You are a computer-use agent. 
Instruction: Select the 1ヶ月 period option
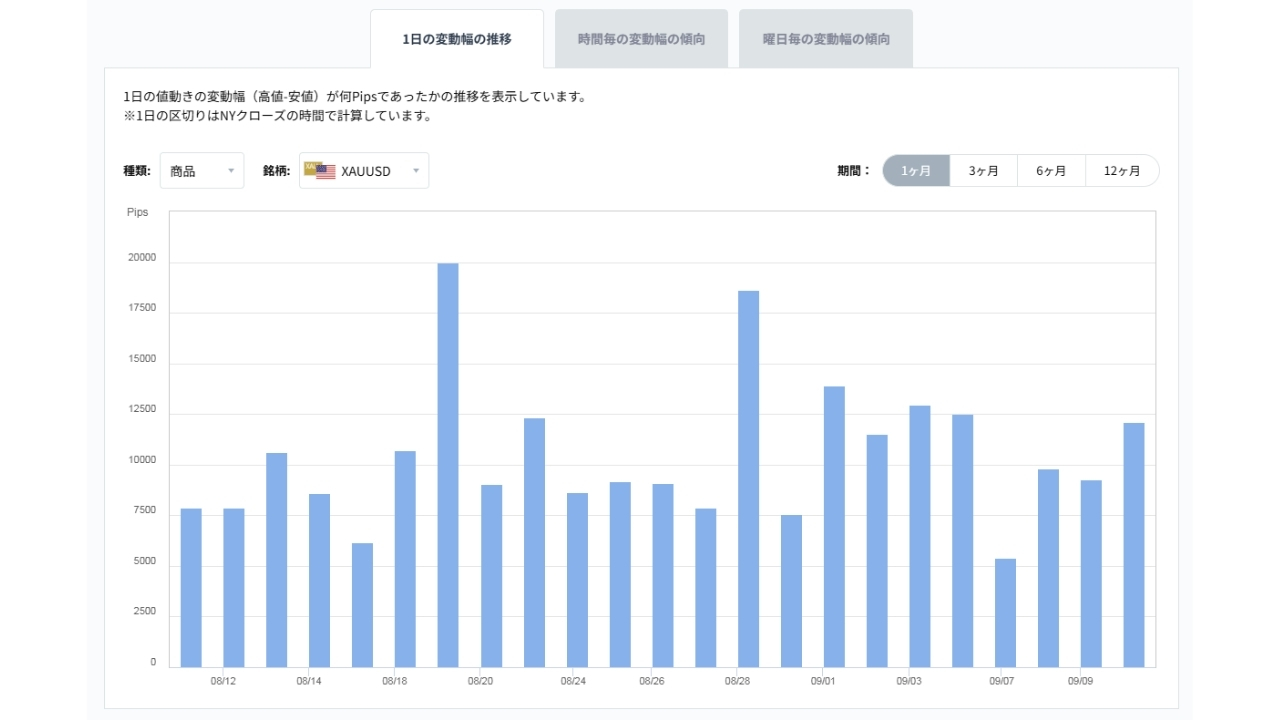coord(916,171)
